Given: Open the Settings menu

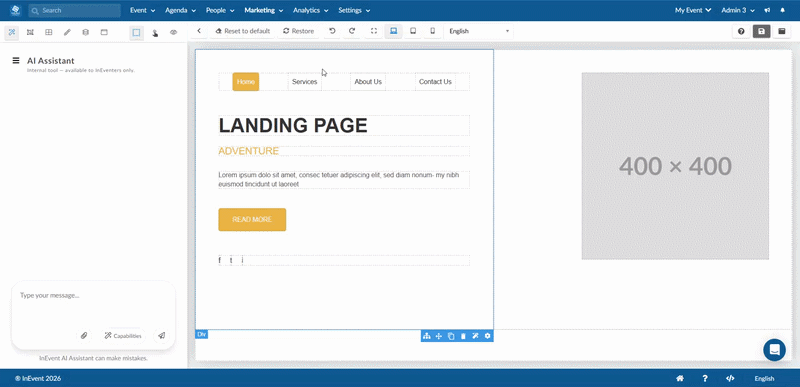Looking at the screenshot, I should pyautogui.click(x=354, y=10).
